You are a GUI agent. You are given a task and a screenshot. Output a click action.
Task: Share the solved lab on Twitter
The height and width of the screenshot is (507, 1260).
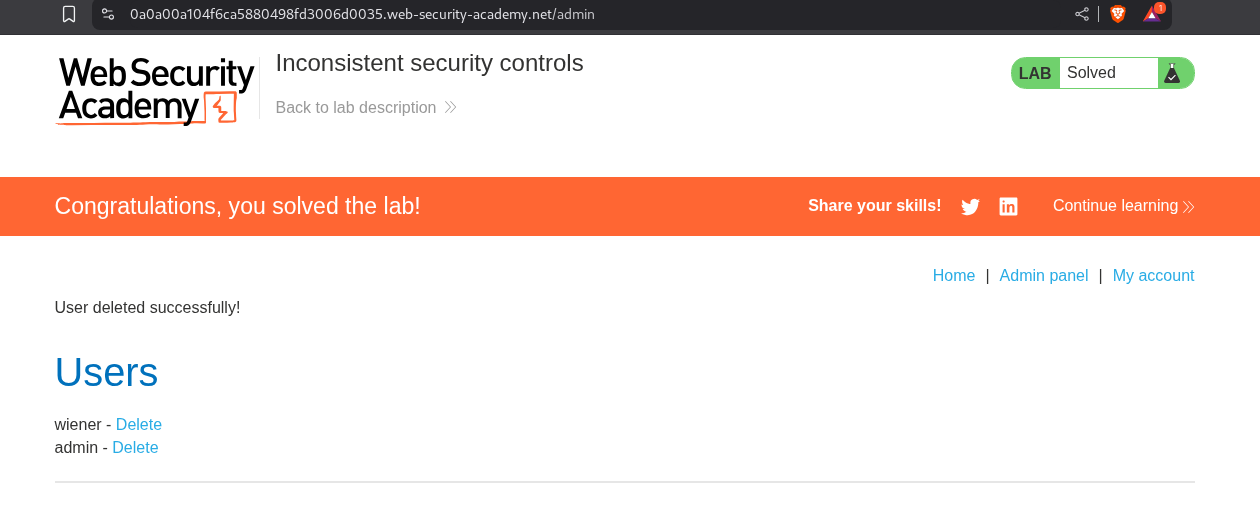pos(970,207)
